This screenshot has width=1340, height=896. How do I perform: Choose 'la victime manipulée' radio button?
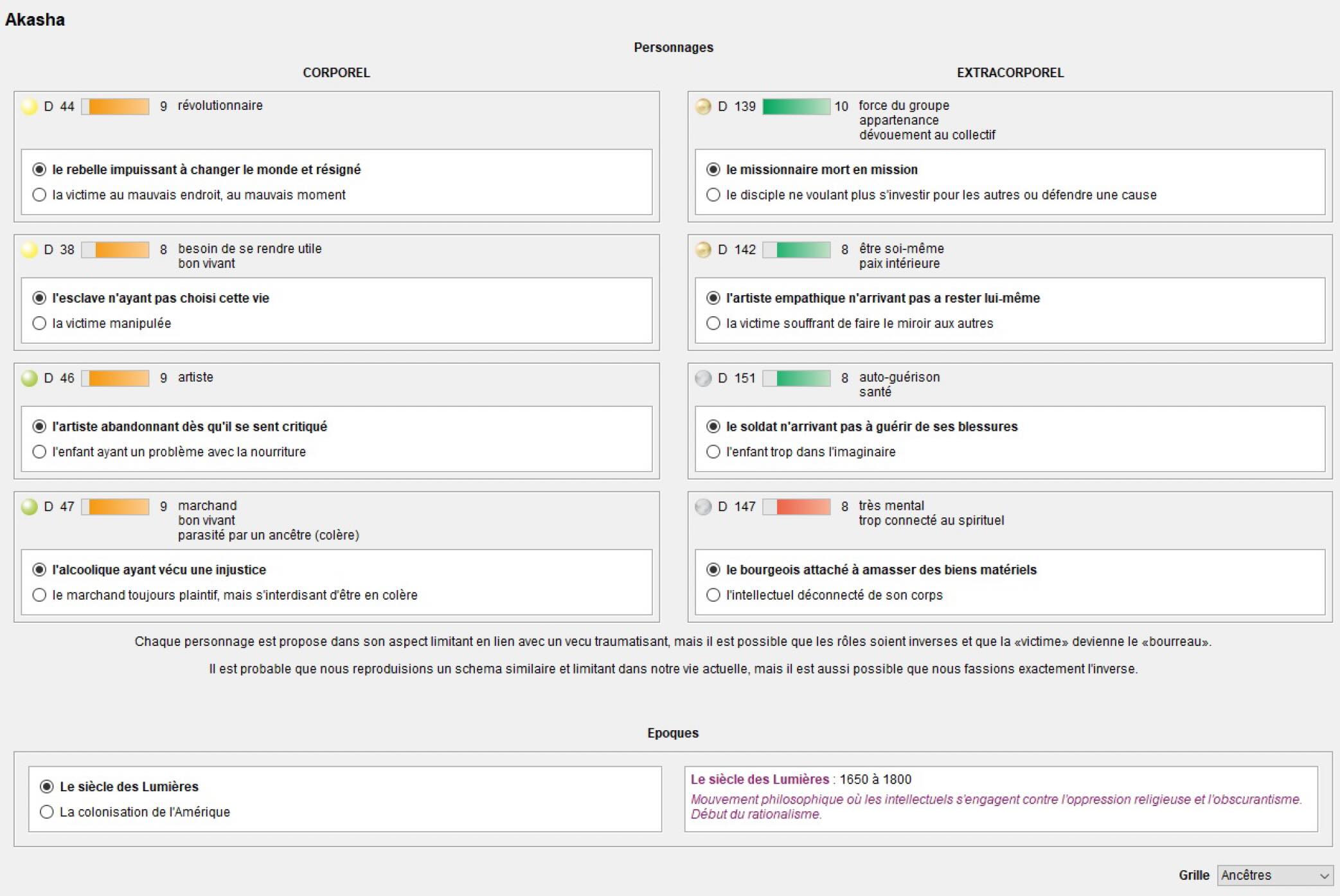click(x=39, y=323)
